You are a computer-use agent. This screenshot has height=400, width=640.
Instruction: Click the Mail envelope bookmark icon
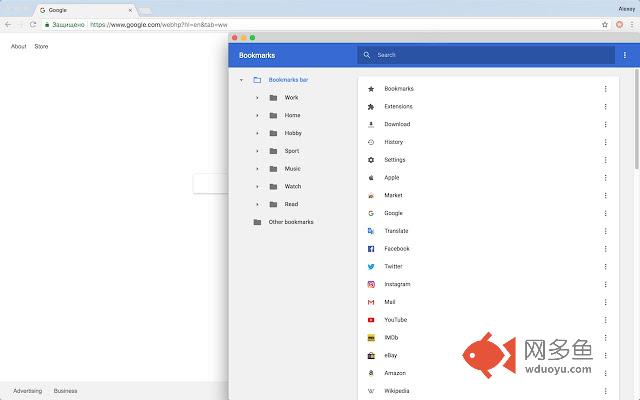(x=371, y=302)
